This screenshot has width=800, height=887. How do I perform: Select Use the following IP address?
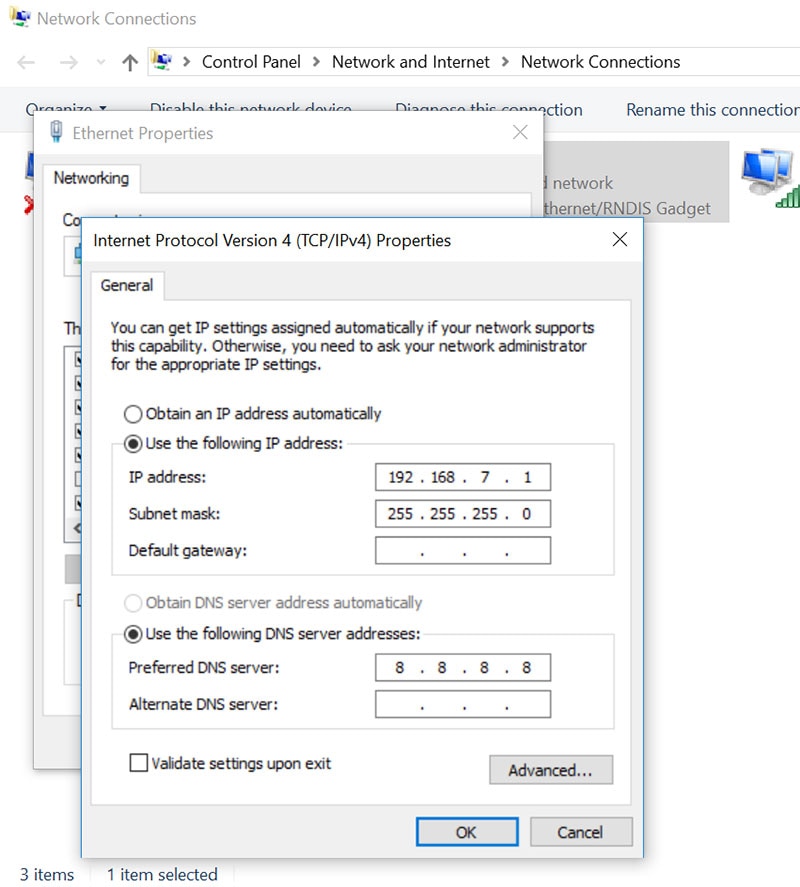click(x=133, y=443)
